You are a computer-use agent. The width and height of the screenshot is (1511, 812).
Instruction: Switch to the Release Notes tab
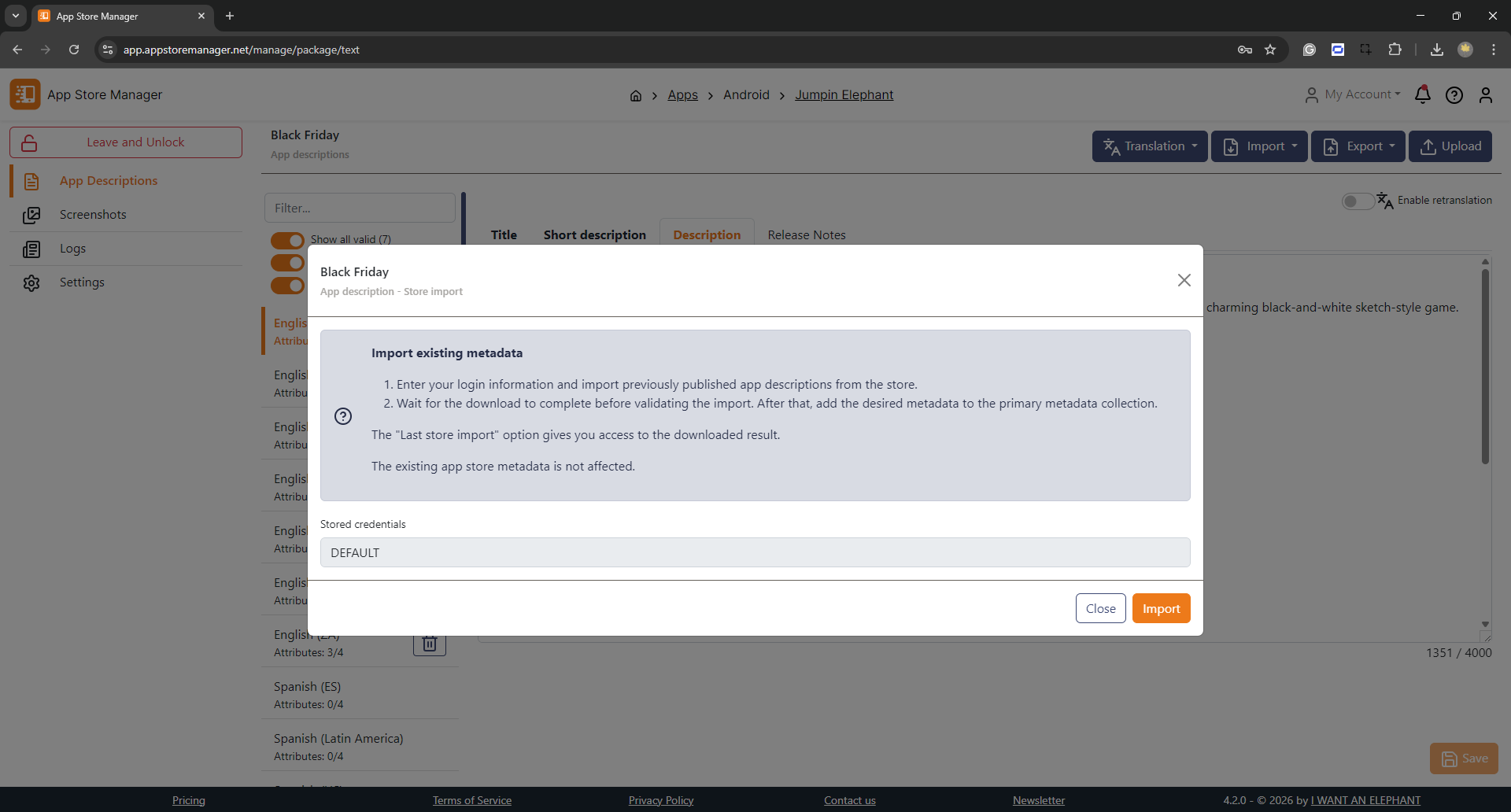point(806,234)
